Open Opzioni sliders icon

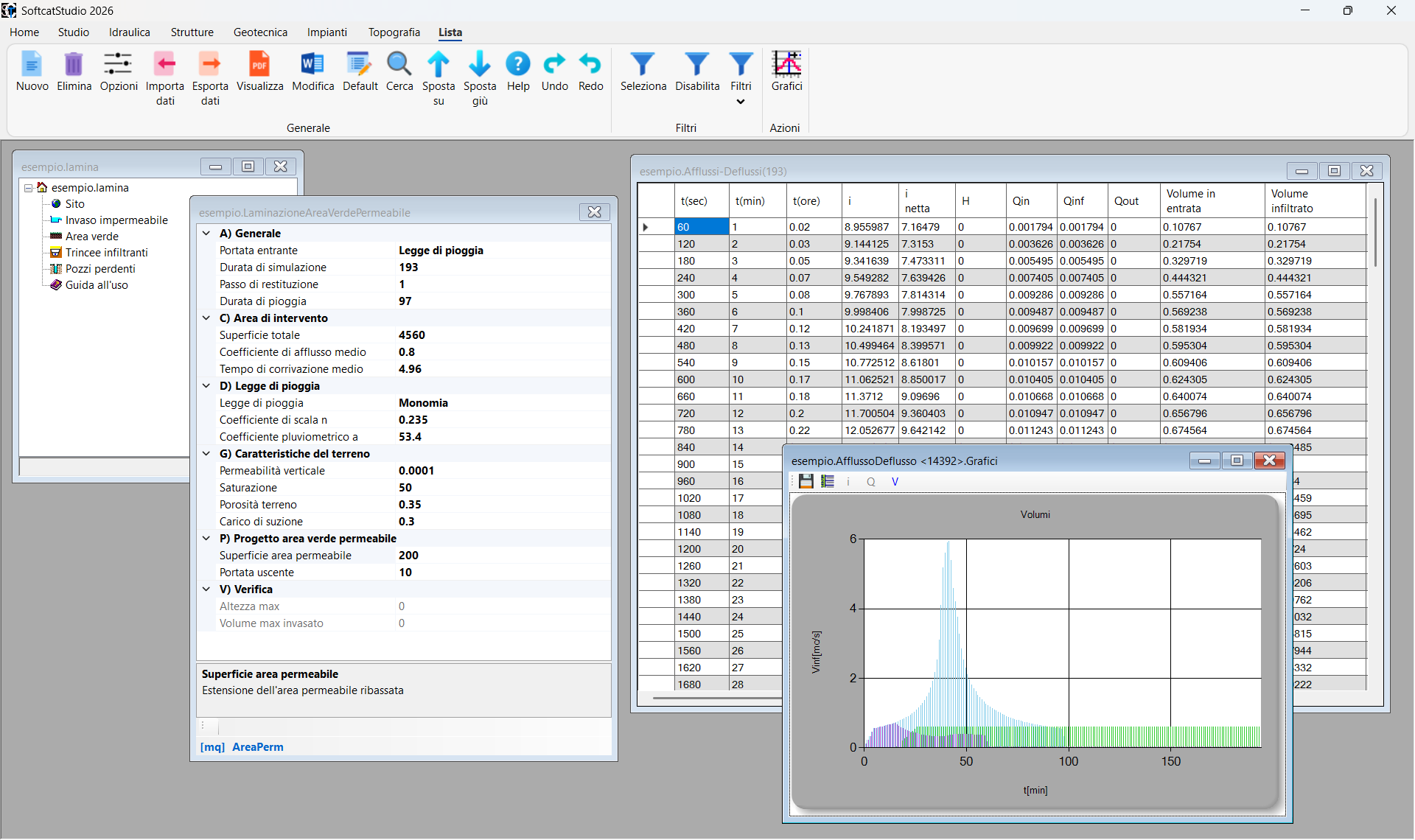[x=118, y=64]
